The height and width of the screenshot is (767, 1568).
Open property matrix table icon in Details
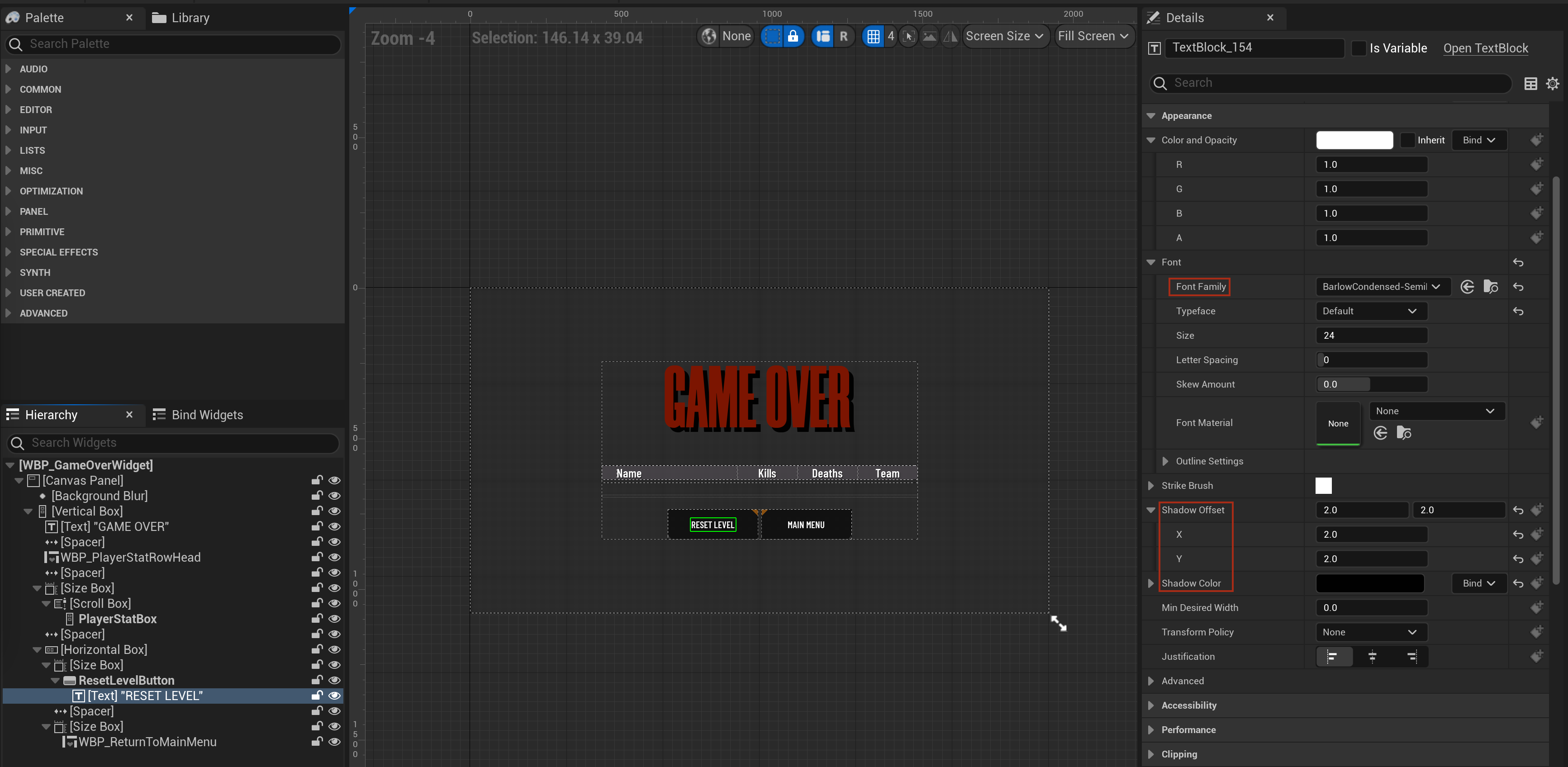[1530, 83]
